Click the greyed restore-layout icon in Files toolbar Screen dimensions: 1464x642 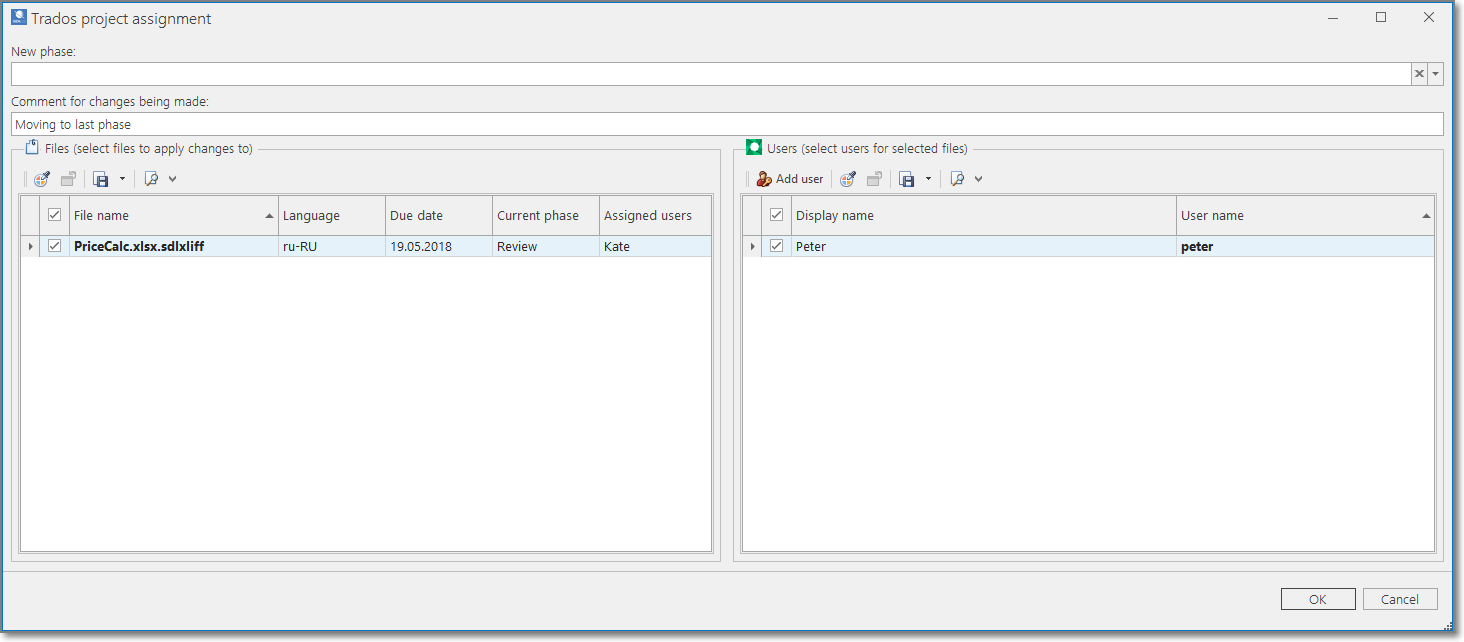pyautogui.click(x=68, y=179)
